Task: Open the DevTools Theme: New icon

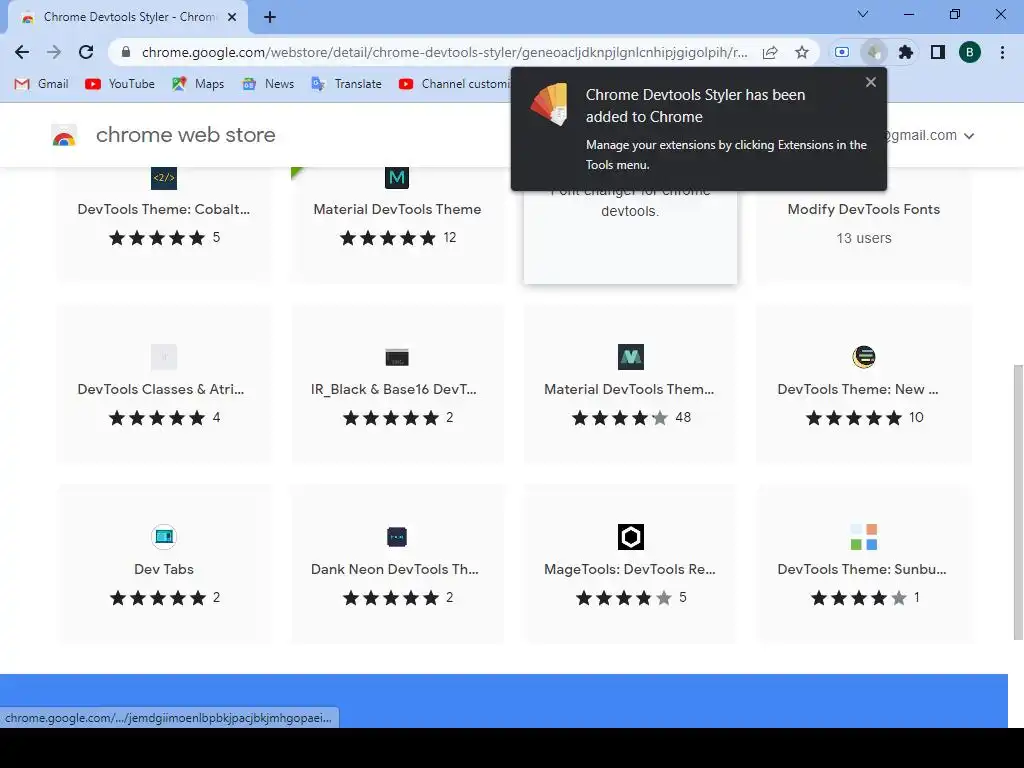Action: (x=864, y=357)
